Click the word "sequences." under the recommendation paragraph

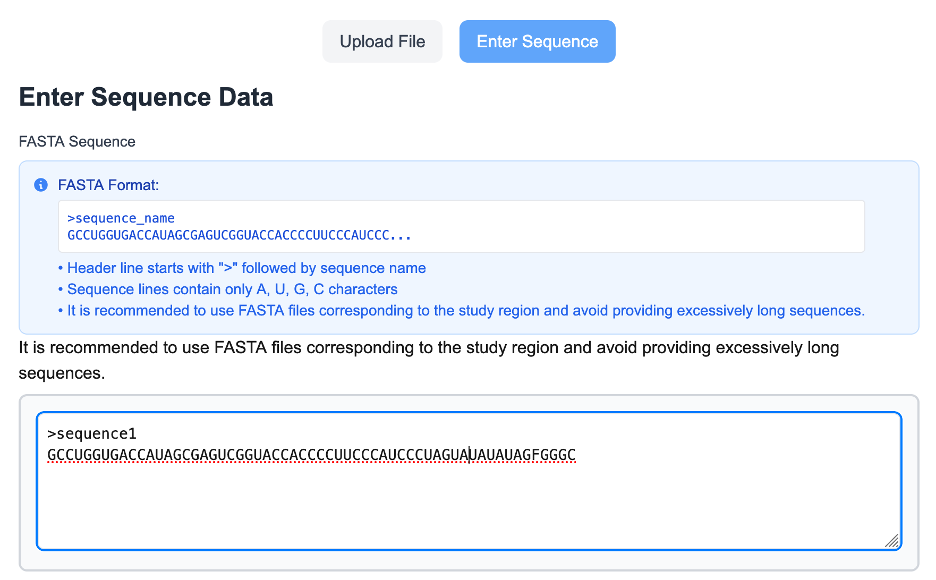pyautogui.click(x=62, y=373)
